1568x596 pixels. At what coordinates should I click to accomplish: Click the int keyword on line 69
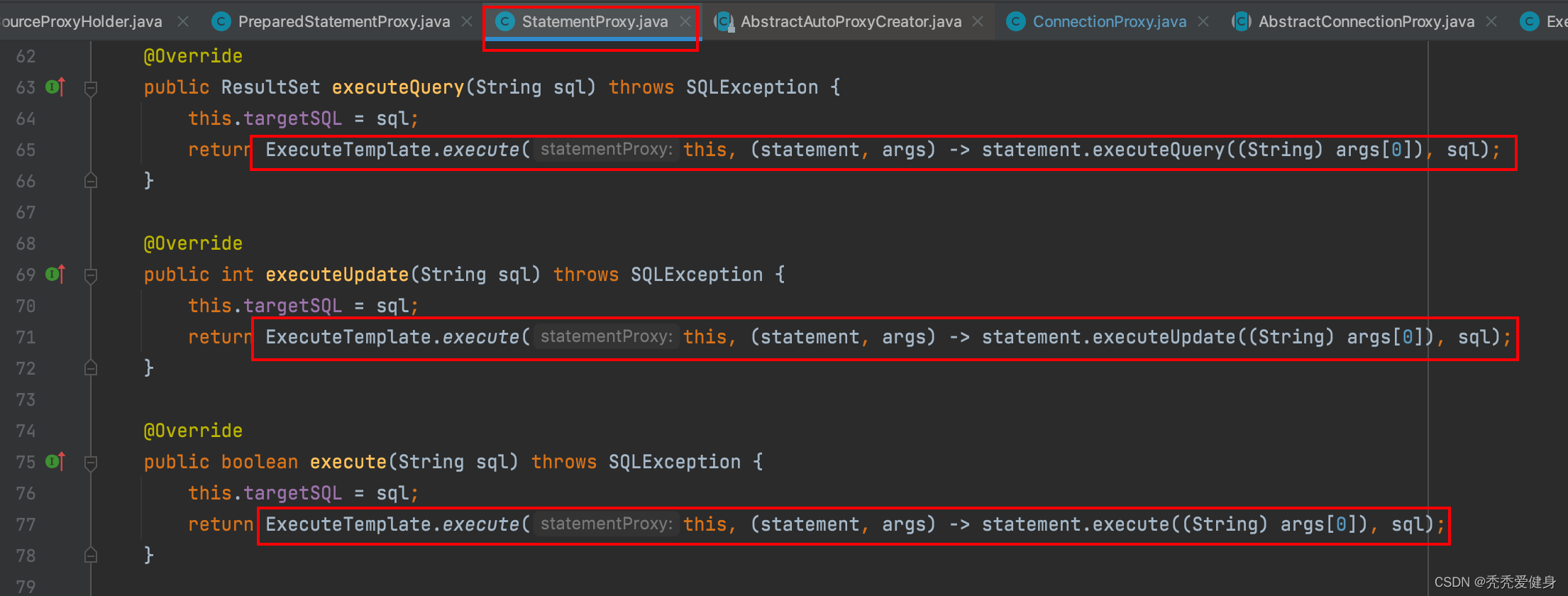pyautogui.click(x=238, y=275)
